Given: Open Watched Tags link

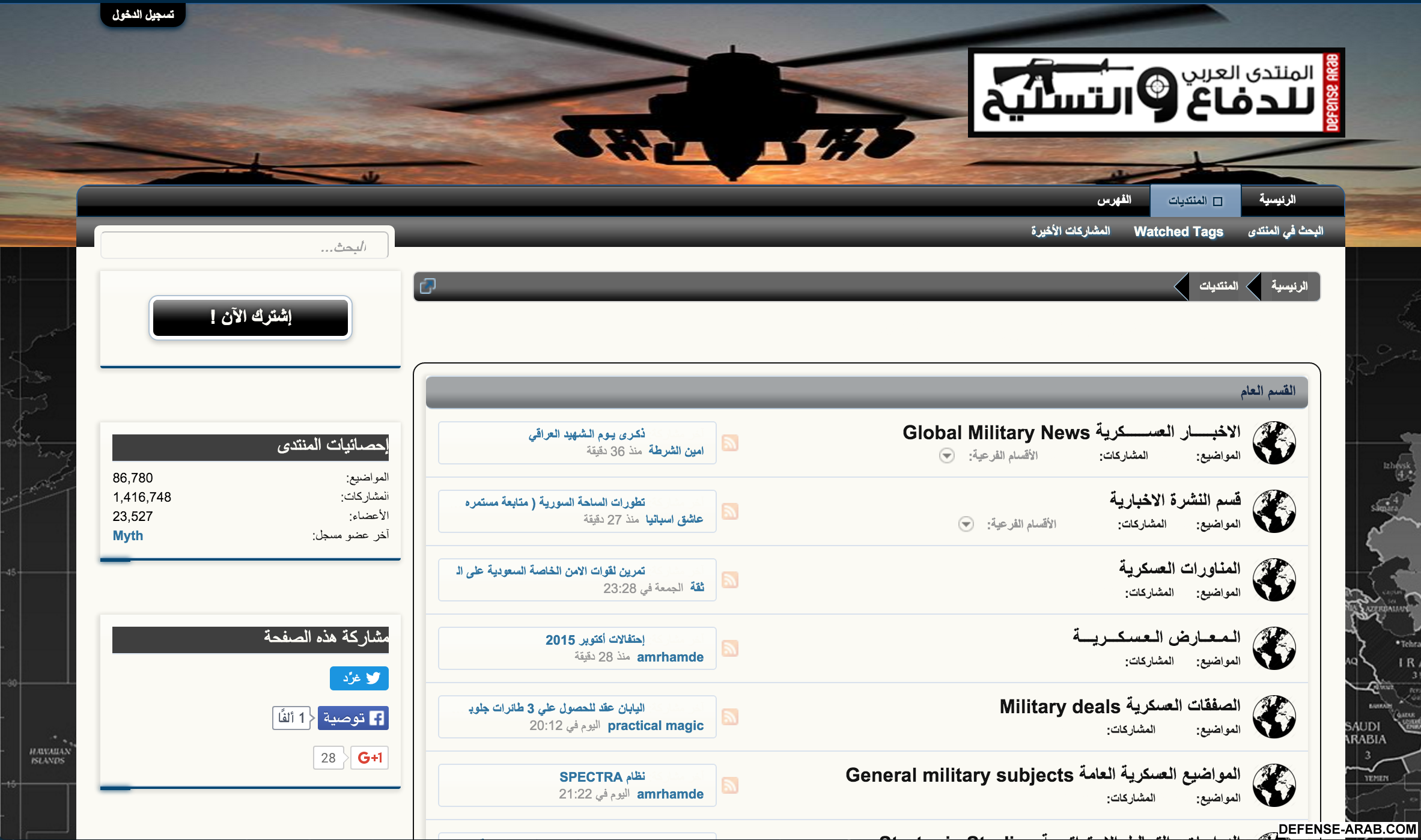Looking at the screenshot, I should click(1178, 231).
